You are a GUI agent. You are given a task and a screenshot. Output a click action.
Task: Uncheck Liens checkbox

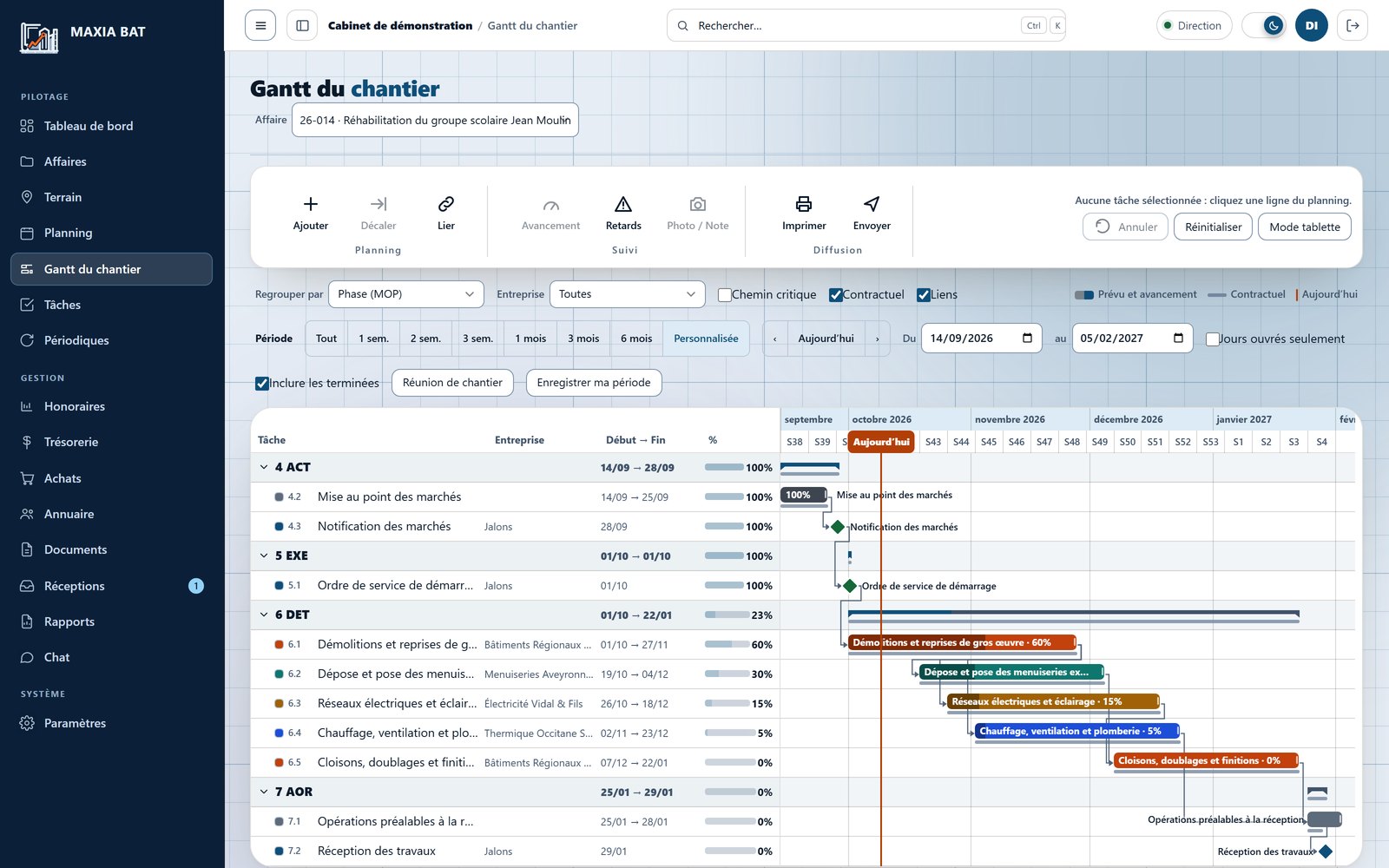coord(924,295)
